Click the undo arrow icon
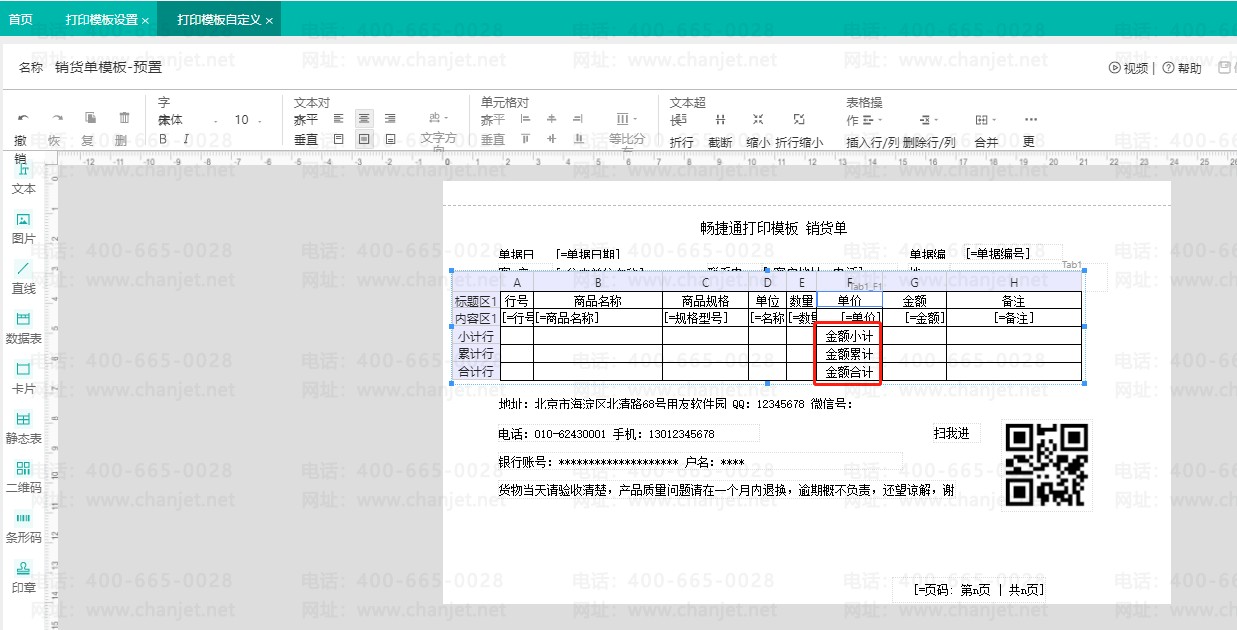The image size is (1237, 630). tap(22, 118)
